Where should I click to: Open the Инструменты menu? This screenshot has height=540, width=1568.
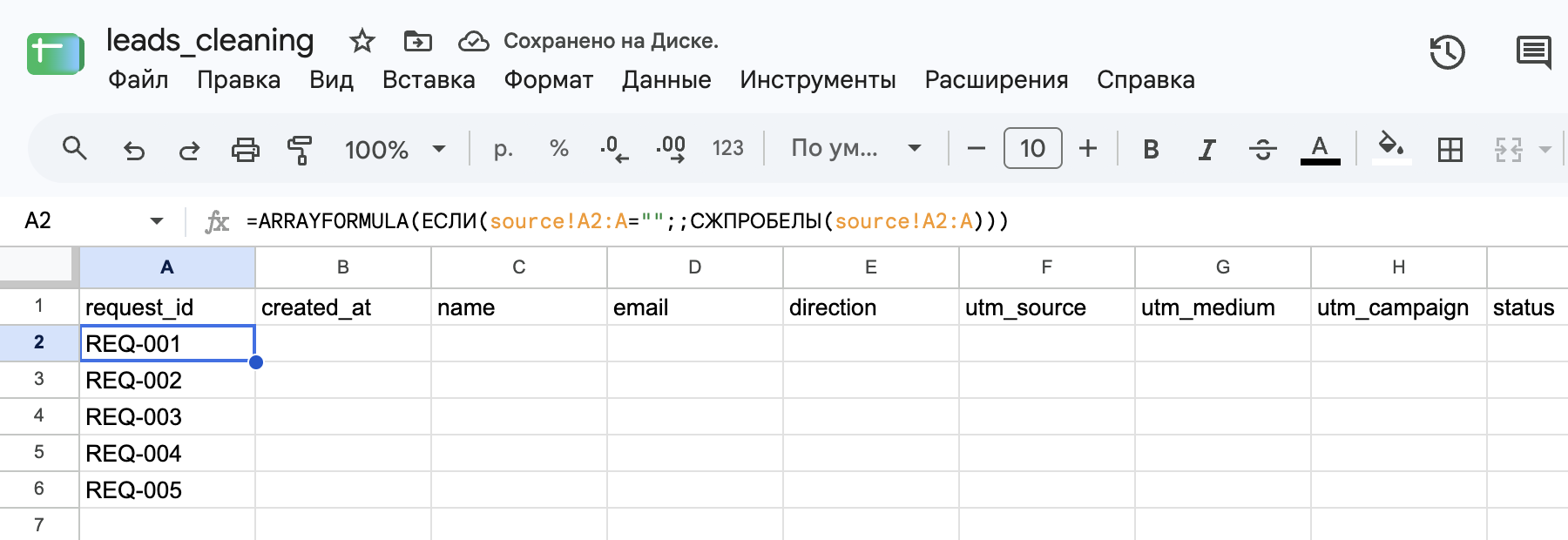[818, 80]
